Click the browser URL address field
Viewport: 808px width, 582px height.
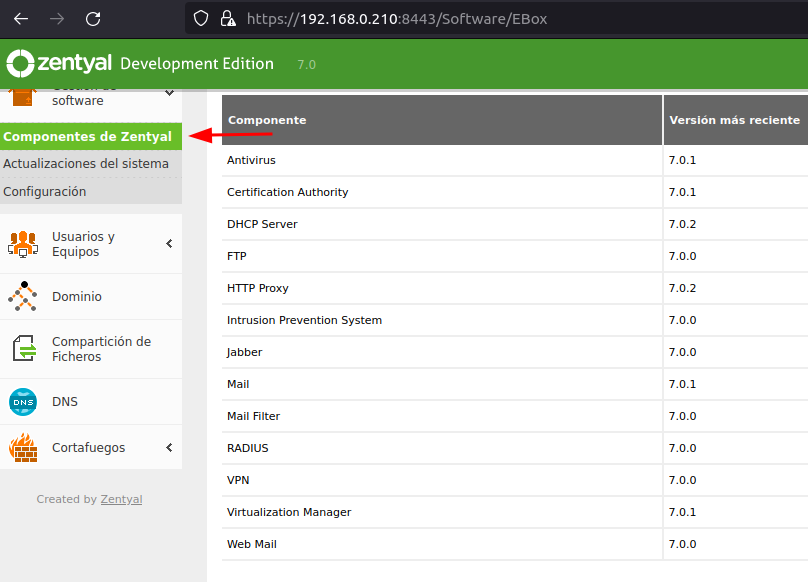(496, 19)
